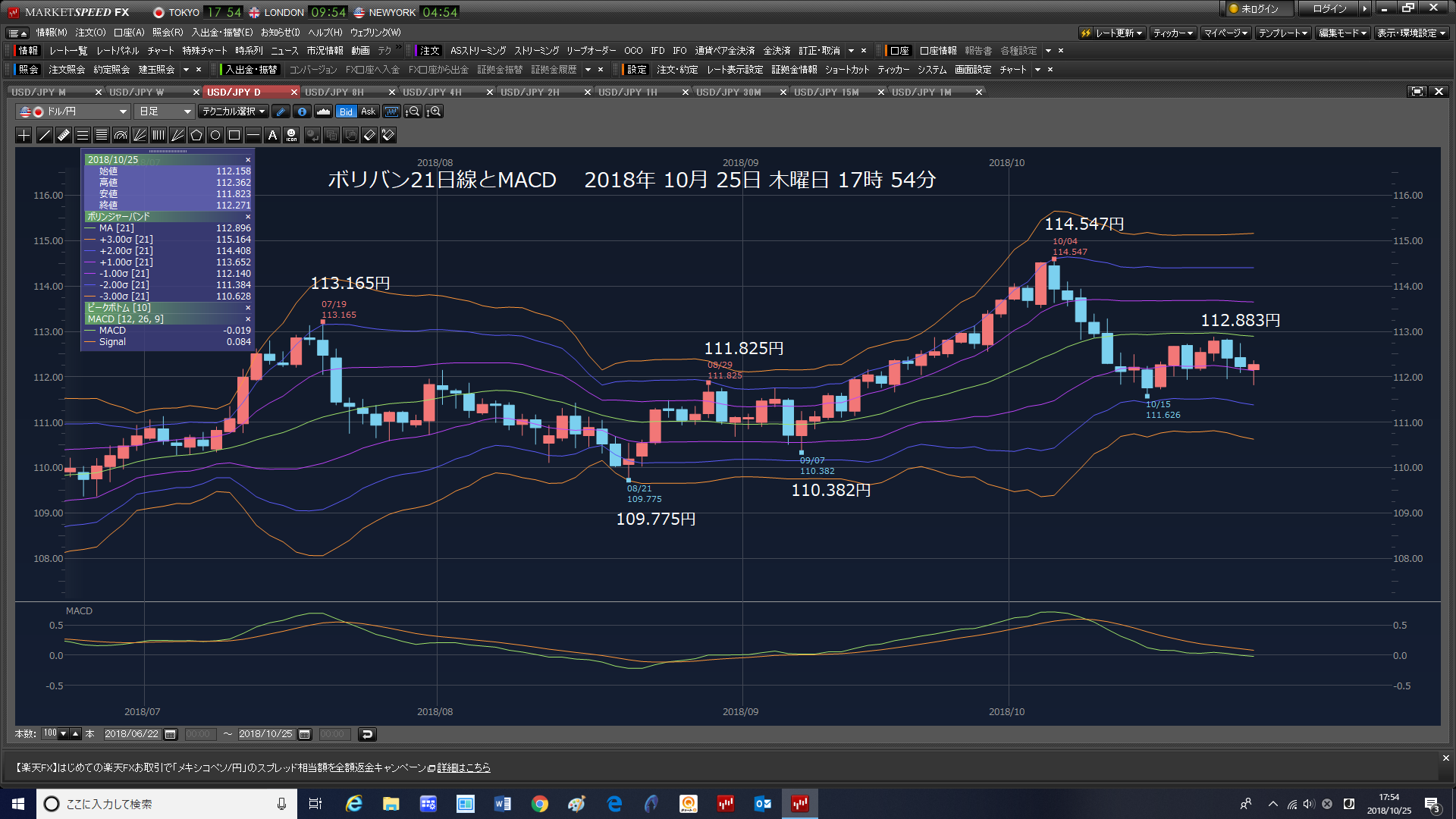Click the 口座情報 toolbar button
This screenshot has height=819, width=1456.
pos(938,51)
